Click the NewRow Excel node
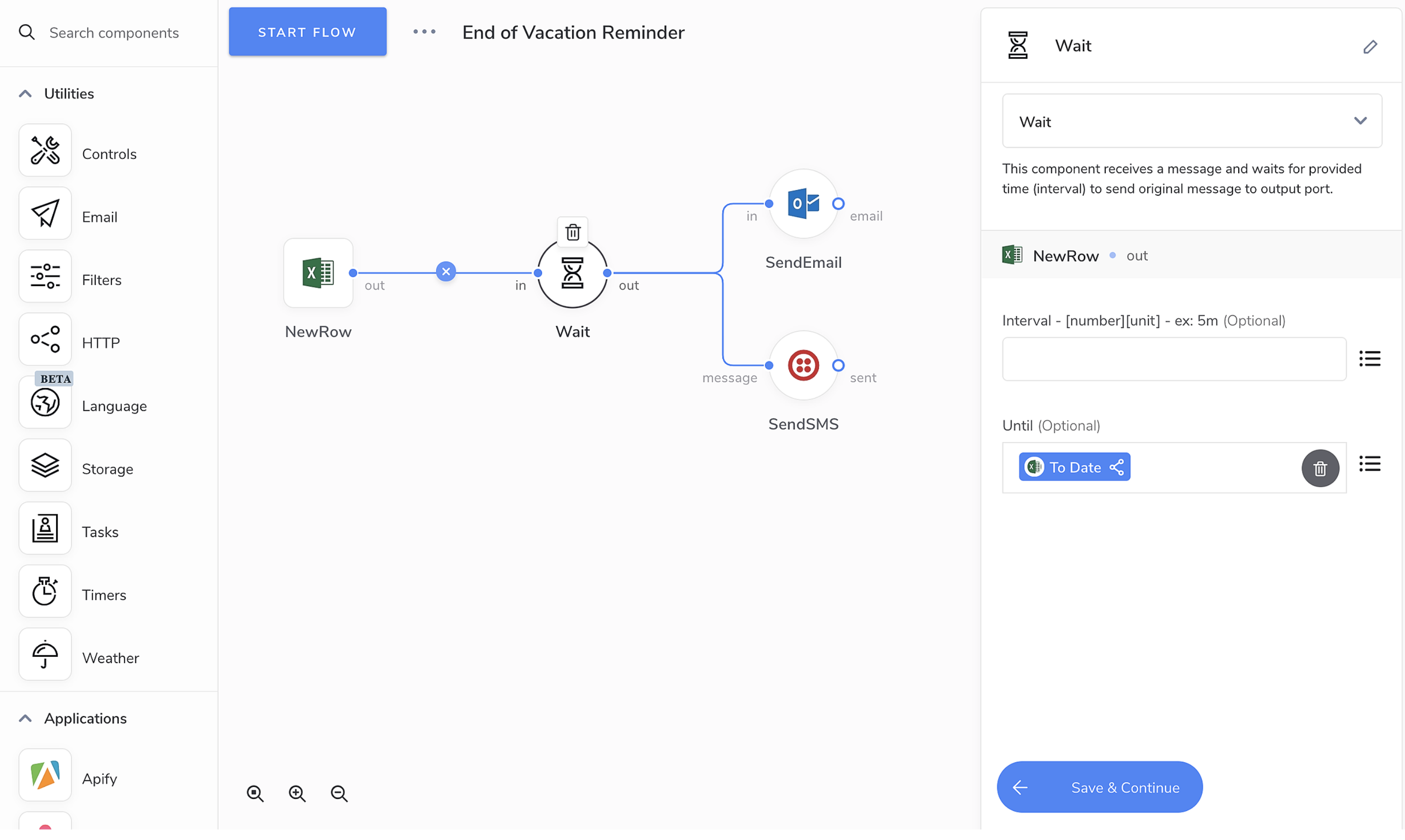The image size is (1405, 840). click(318, 273)
